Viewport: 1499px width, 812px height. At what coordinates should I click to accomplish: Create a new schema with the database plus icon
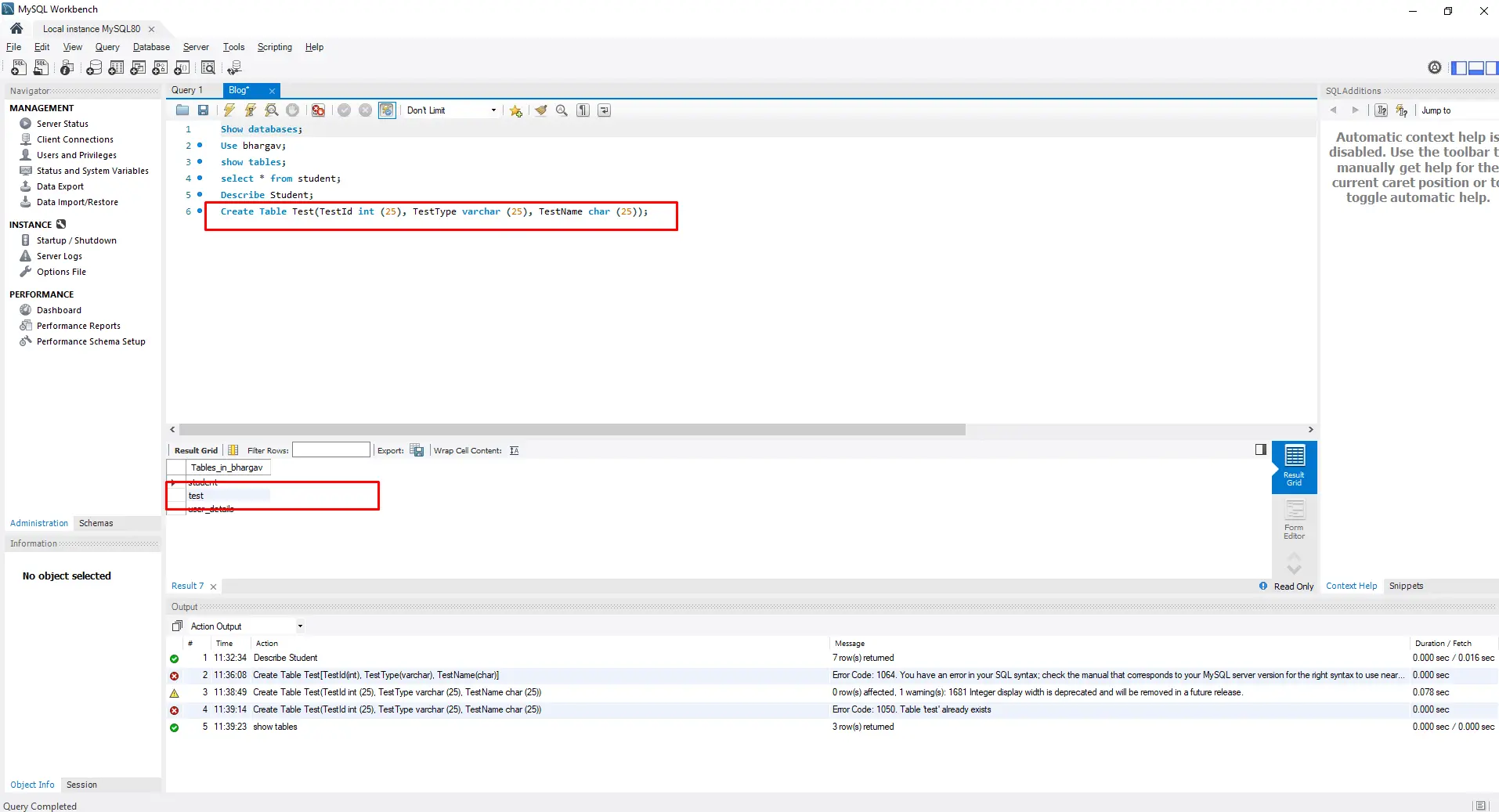tap(94, 68)
